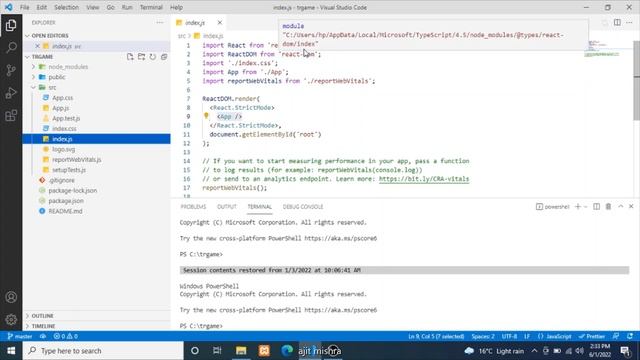Screen dimensions: 640x360
Task: Click the Windows taskbar search box
Action: [x=103, y=351]
